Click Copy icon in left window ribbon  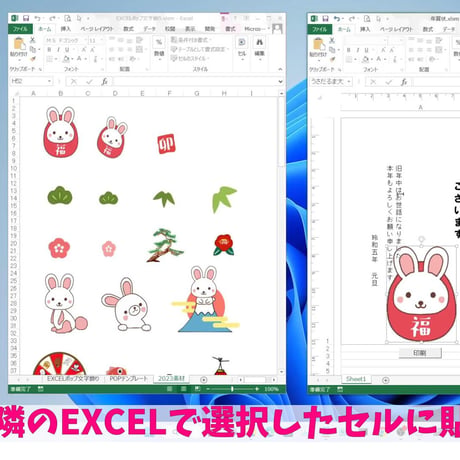[33, 50]
